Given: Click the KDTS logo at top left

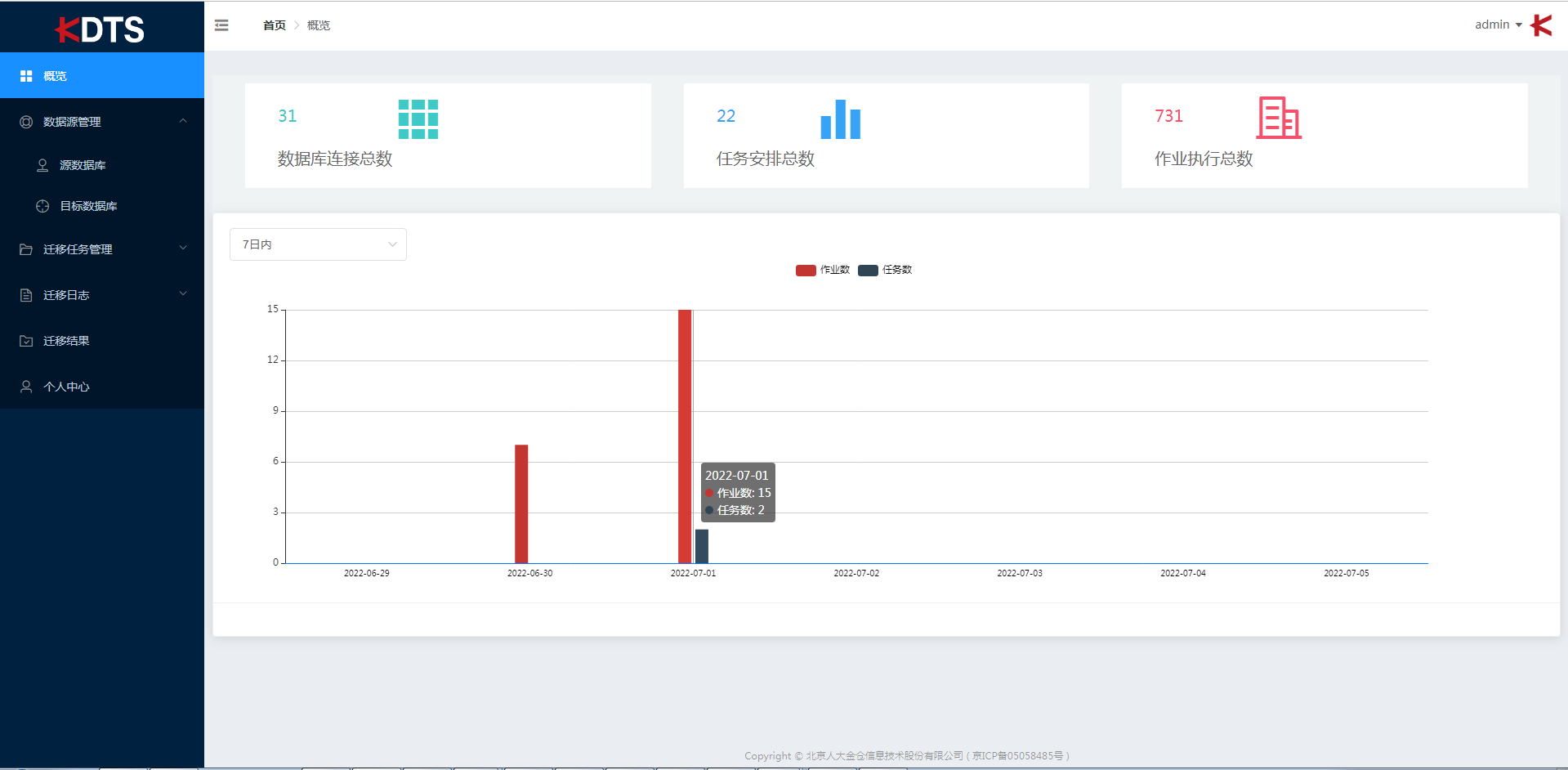Looking at the screenshot, I should coord(100,27).
